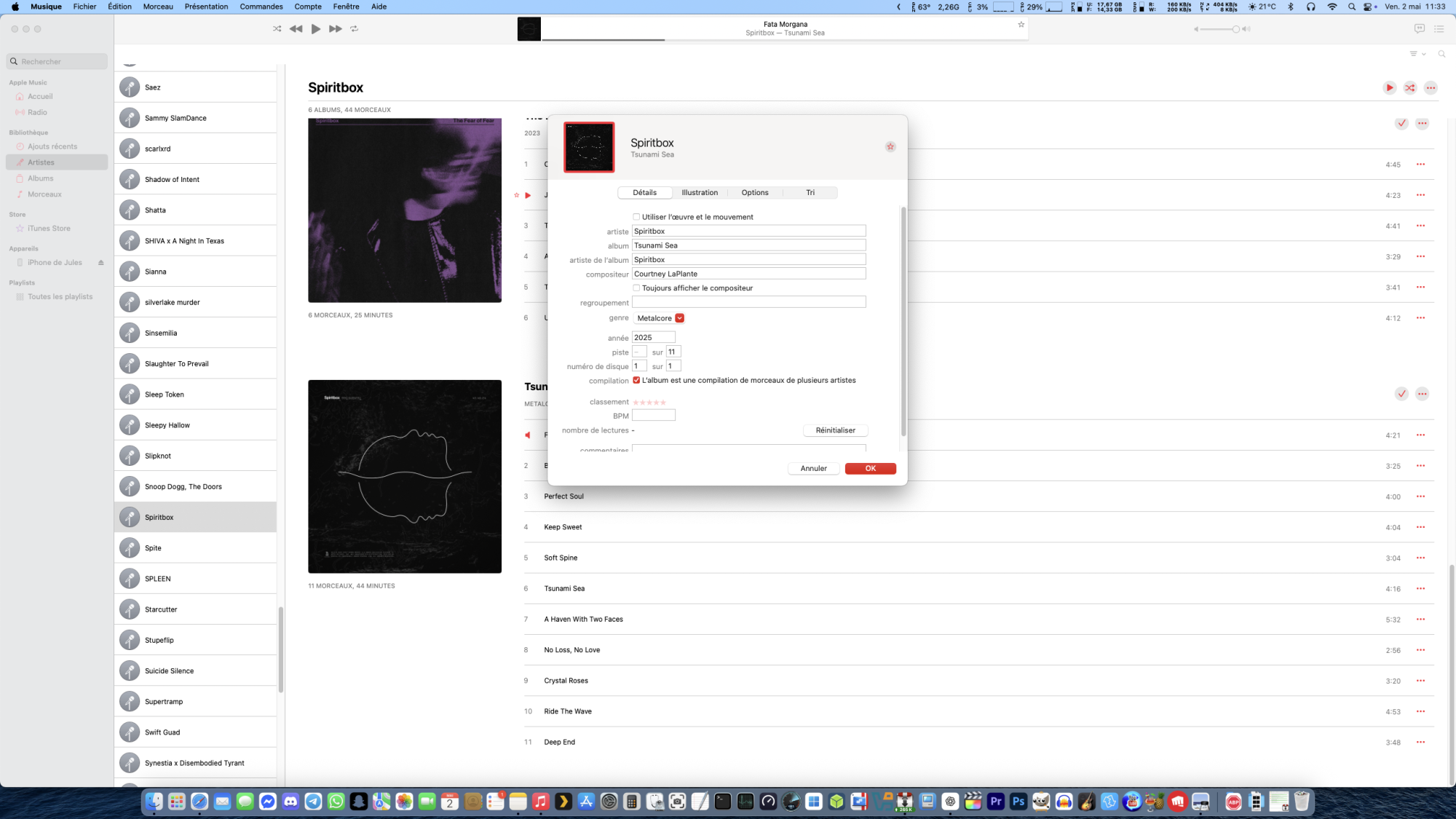Click the shuffle icon in playback toolbar
The width and height of the screenshot is (1456, 819).
click(277, 29)
